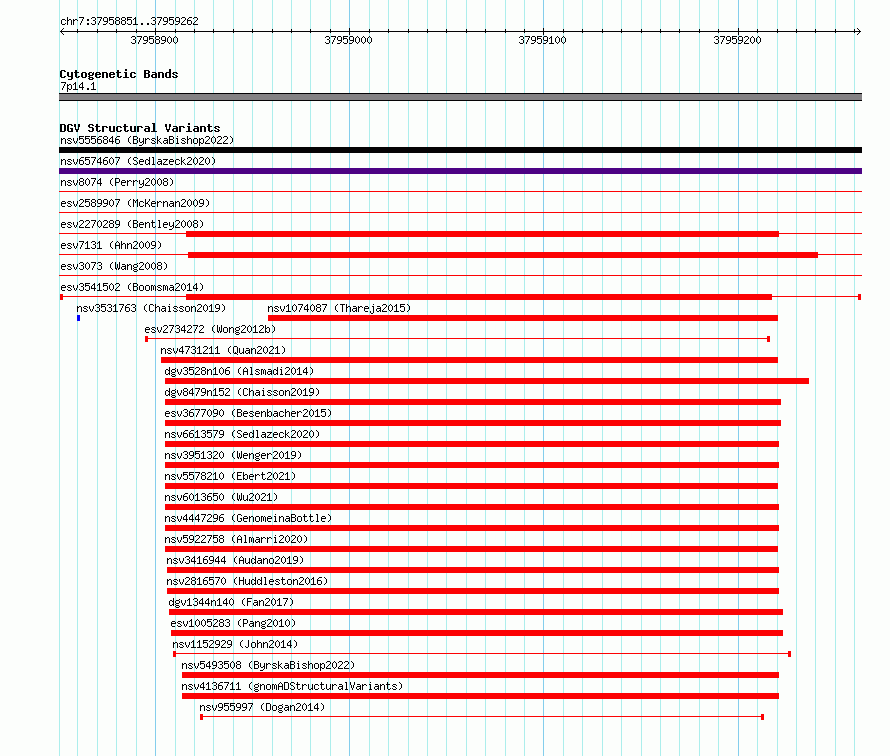Image resolution: width=890 pixels, height=756 pixels.
Task: Click the small blue nsv3531763 marker
Action: pyautogui.click(x=78, y=318)
